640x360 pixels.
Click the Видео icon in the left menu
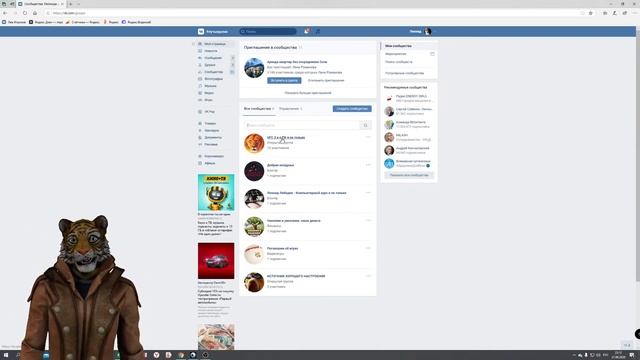(x=200, y=93)
